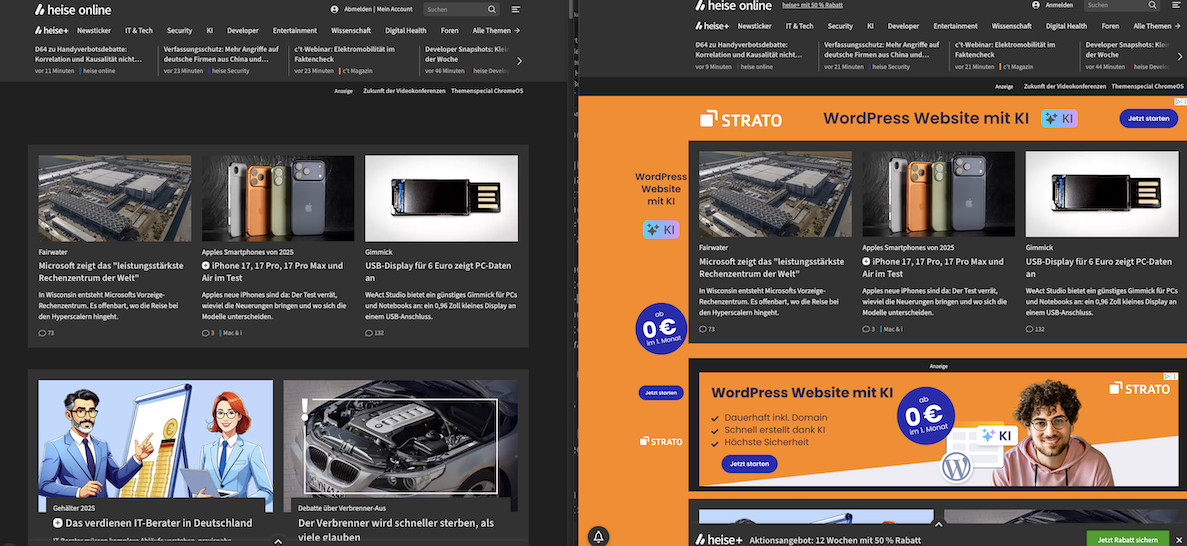Open comments bubble 132 in right window

[x=1036, y=329]
